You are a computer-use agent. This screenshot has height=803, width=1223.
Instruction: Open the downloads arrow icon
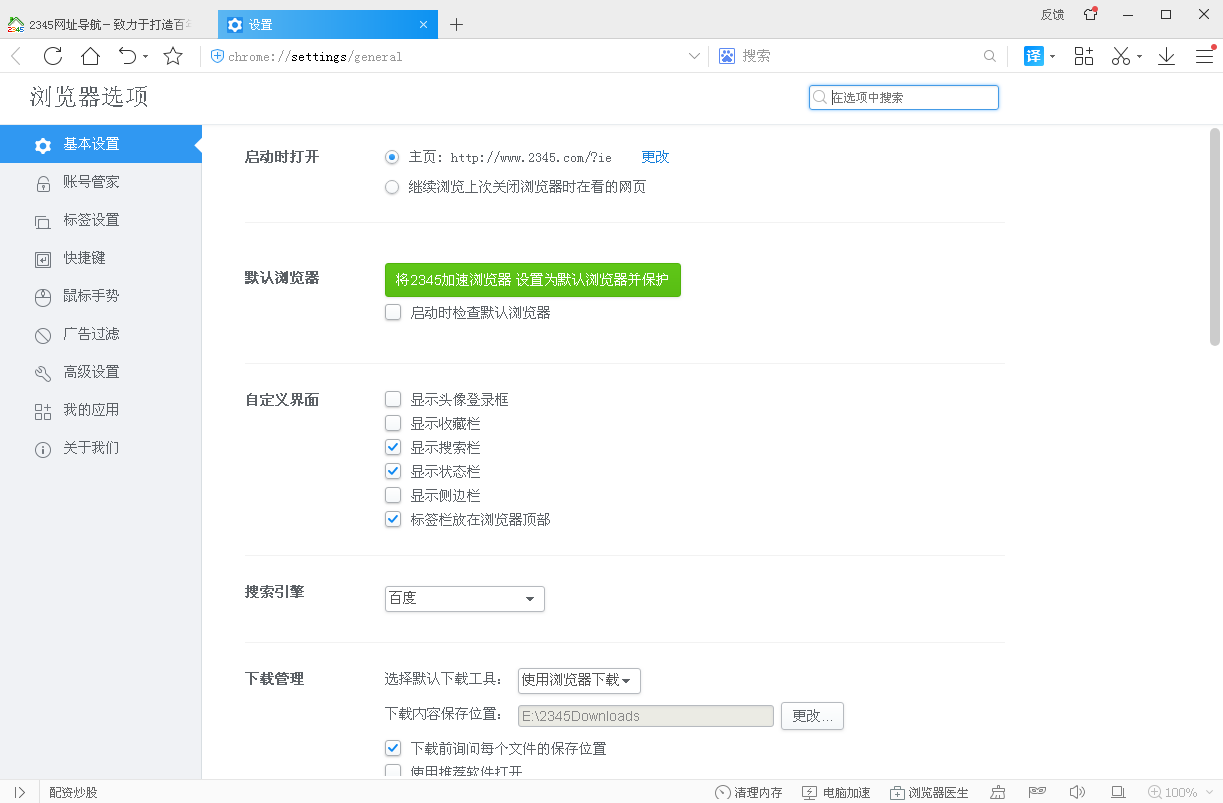pyautogui.click(x=1166, y=56)
